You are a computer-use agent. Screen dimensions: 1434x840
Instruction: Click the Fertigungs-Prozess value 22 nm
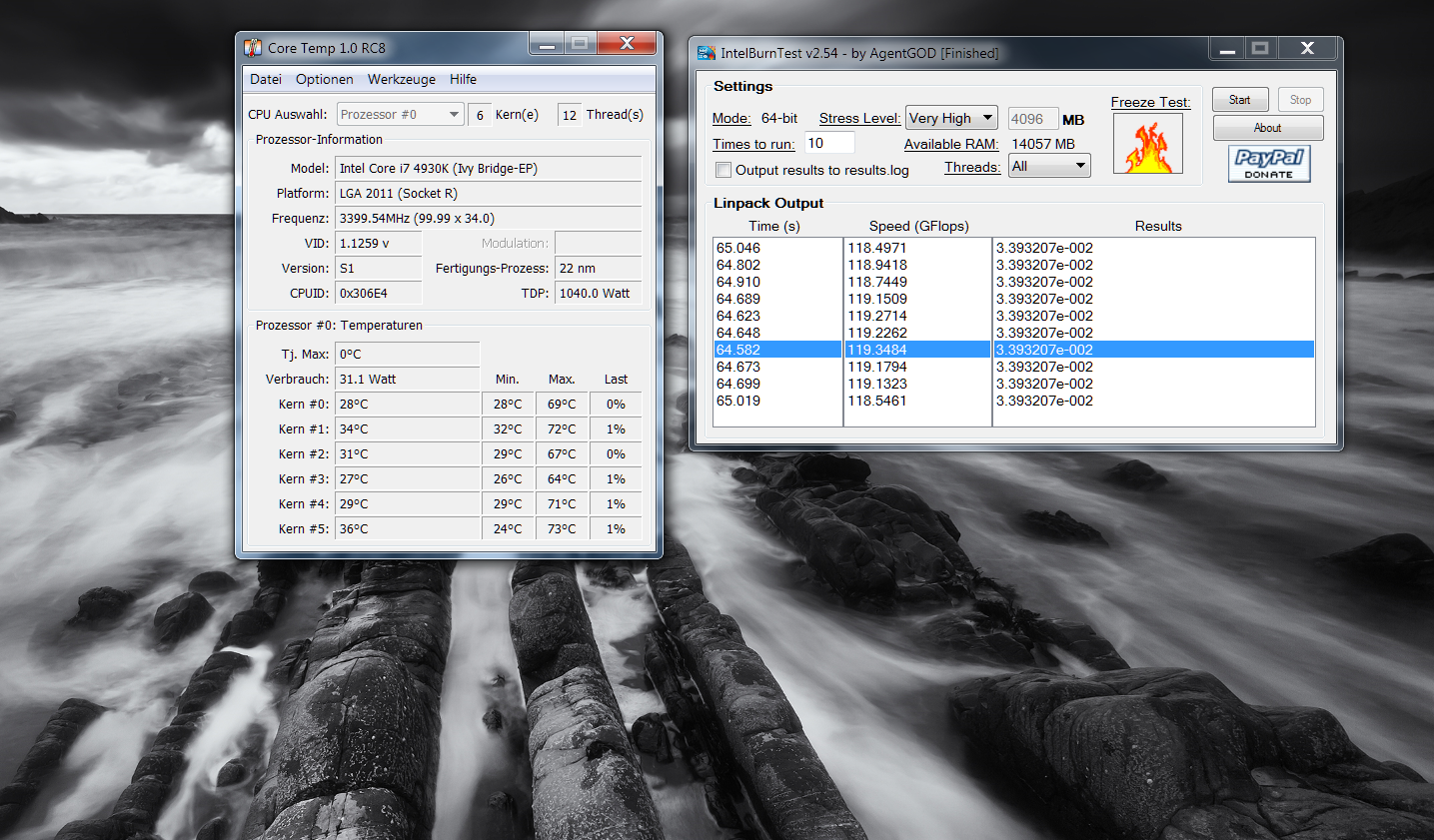(598, 269)
